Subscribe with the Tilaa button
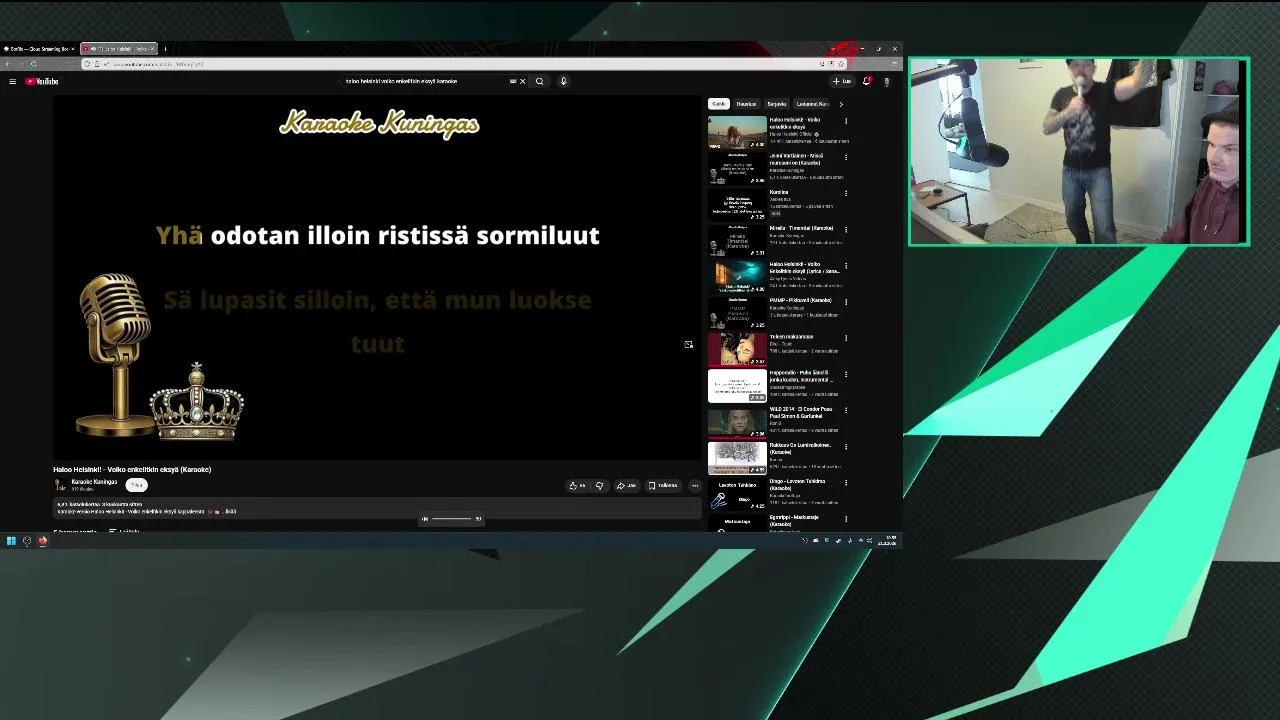 pos(137,485)
